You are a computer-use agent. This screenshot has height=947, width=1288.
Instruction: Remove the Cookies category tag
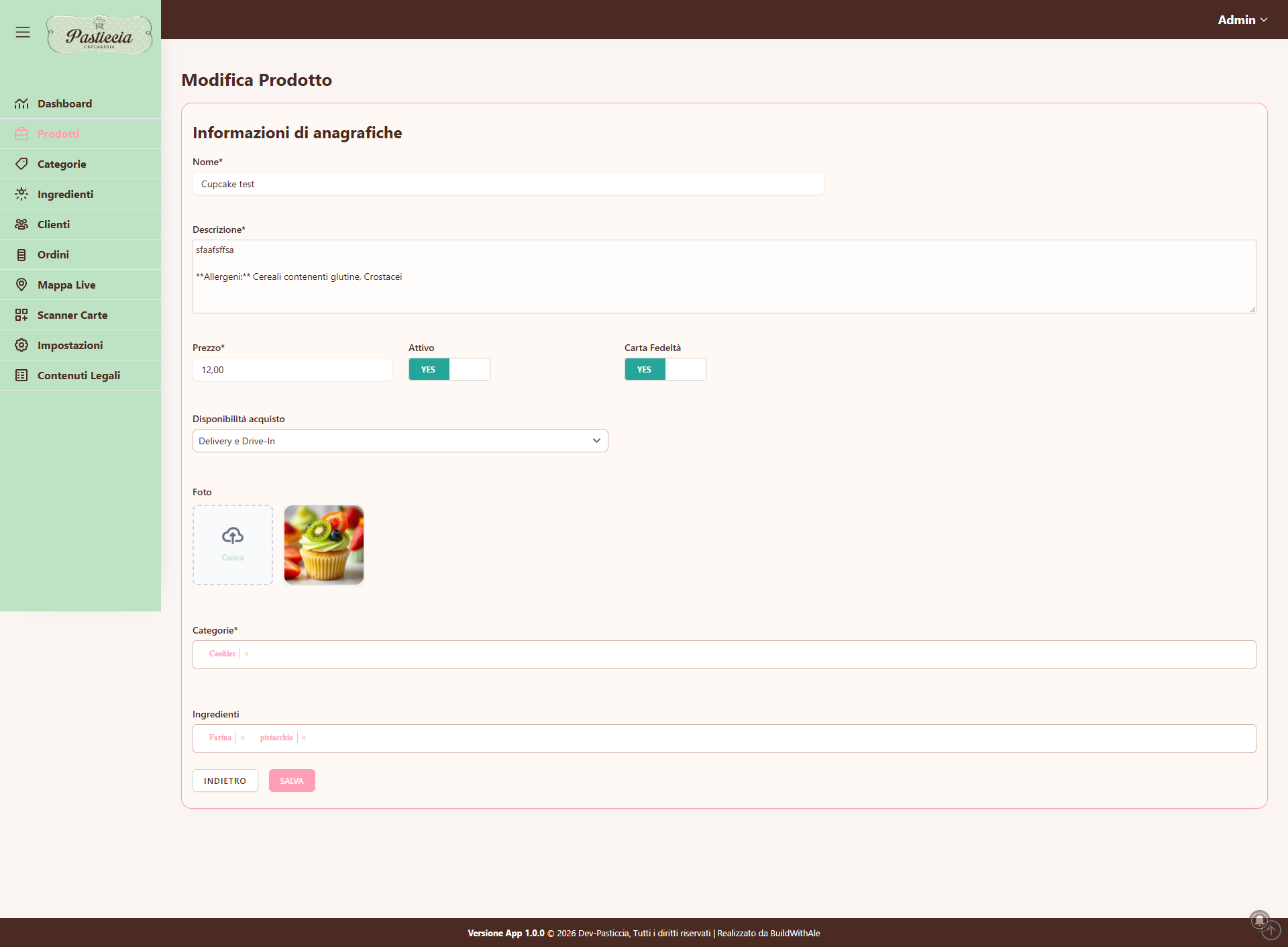tap(246, 654)
